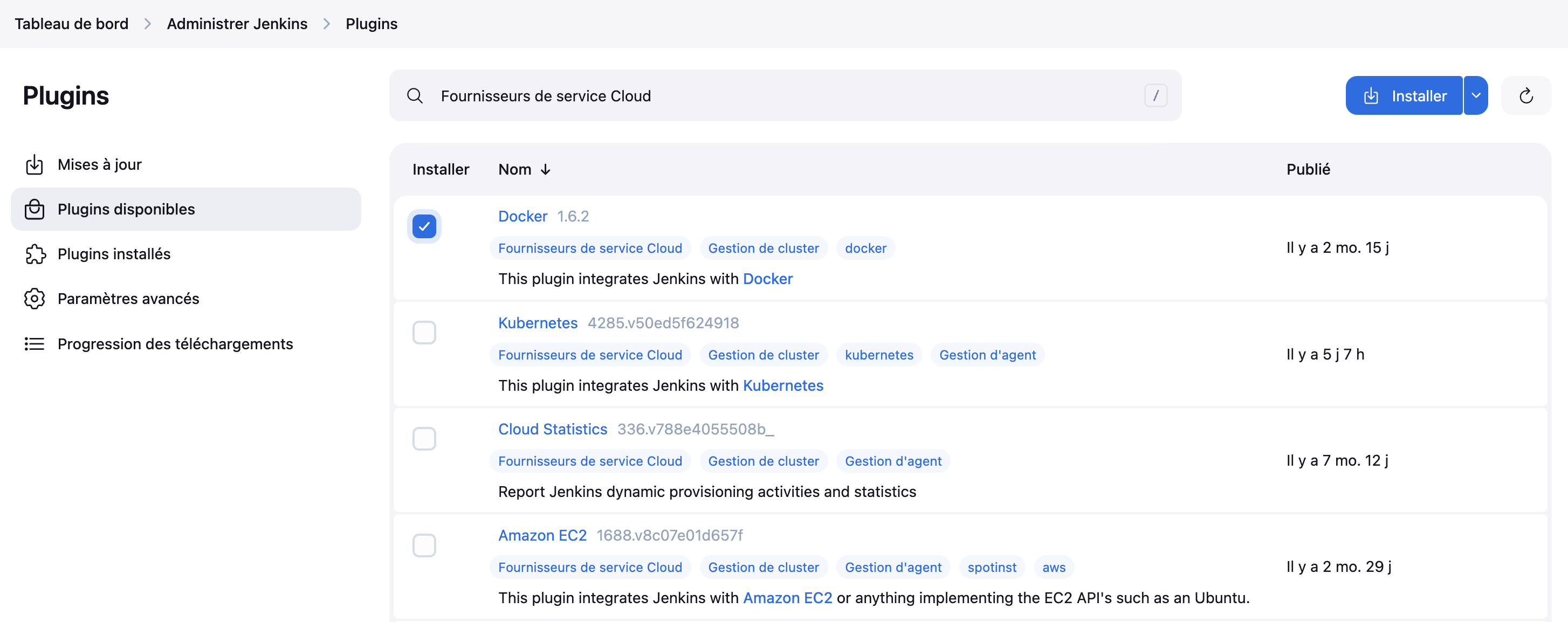This screenshot has height=622, width=1568.
Task: Expand the Installer button dropdown arrow
Action: coord(1475,95)
